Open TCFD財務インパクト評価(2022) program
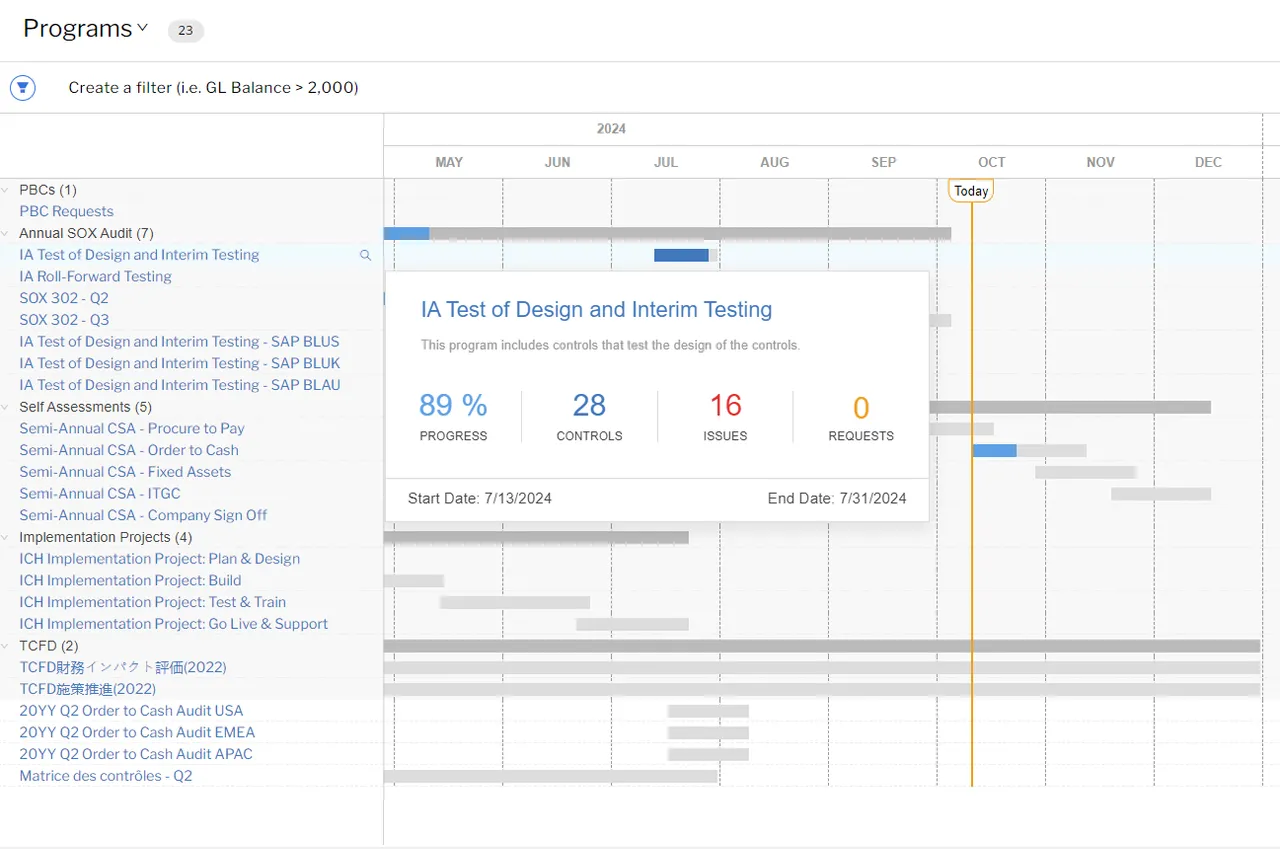The image size is (1280, 849). tap(123, 667)
